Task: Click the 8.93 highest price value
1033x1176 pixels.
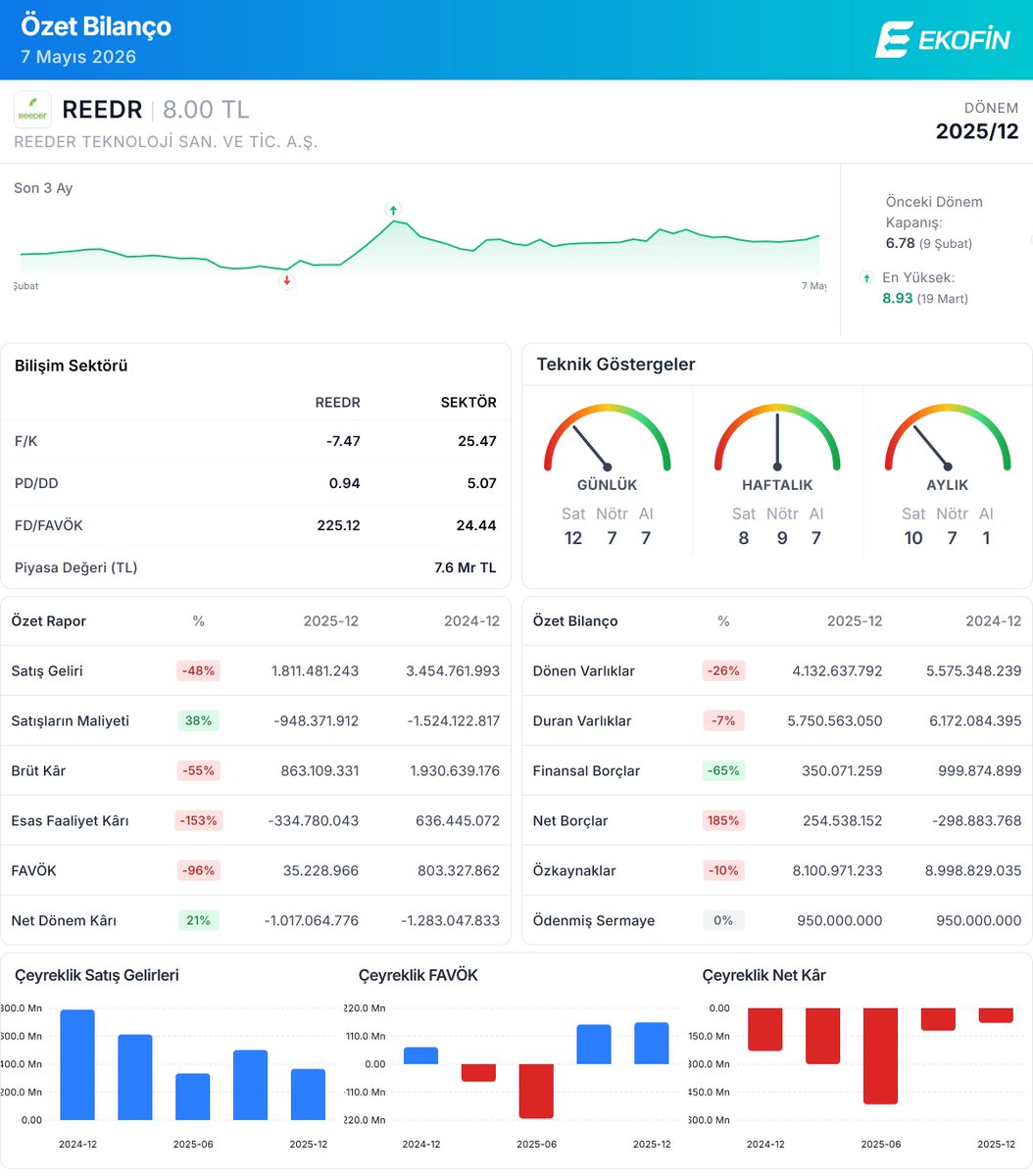Action: coord(898,298)
